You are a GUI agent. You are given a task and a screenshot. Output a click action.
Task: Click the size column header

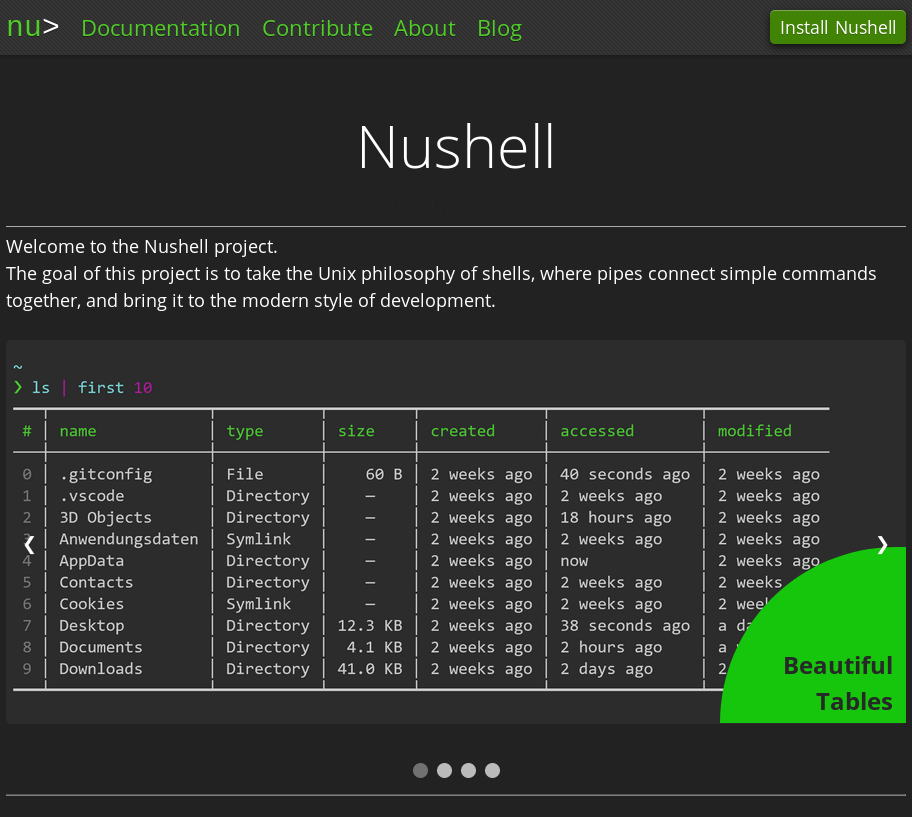pos(356,430)
